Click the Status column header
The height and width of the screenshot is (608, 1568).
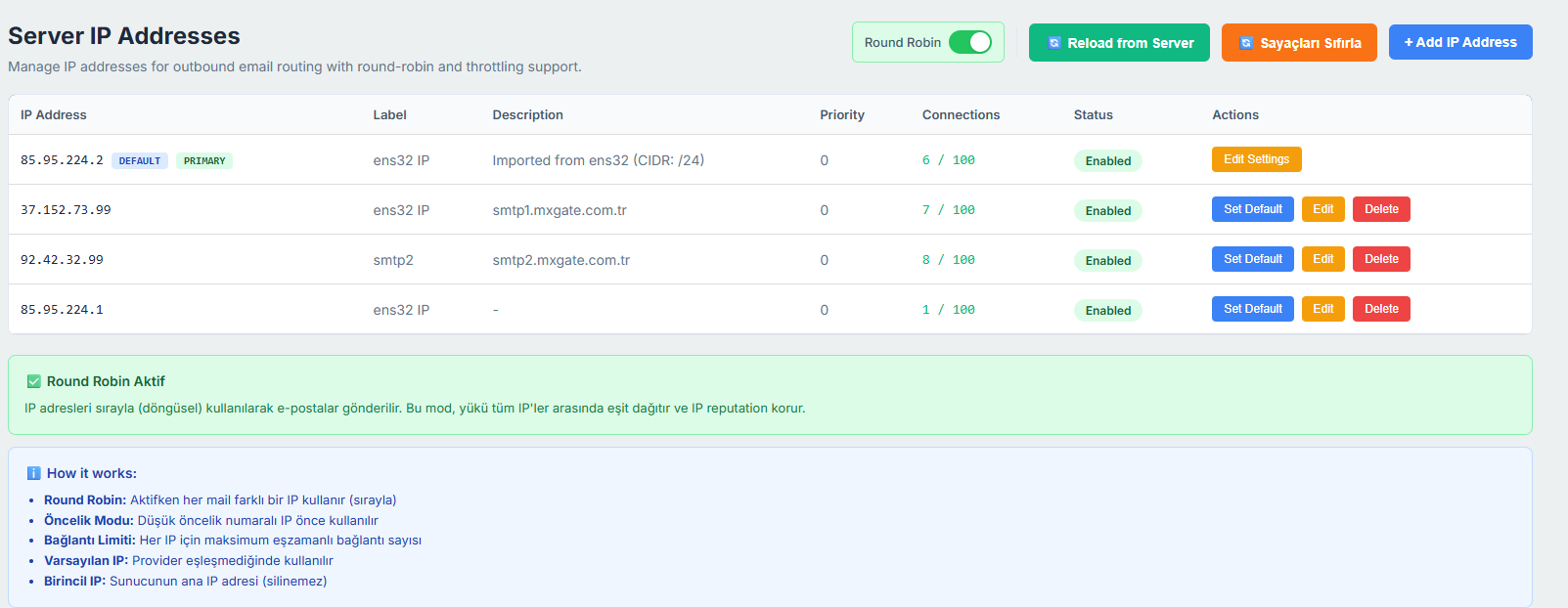(x=1093, y=114)
